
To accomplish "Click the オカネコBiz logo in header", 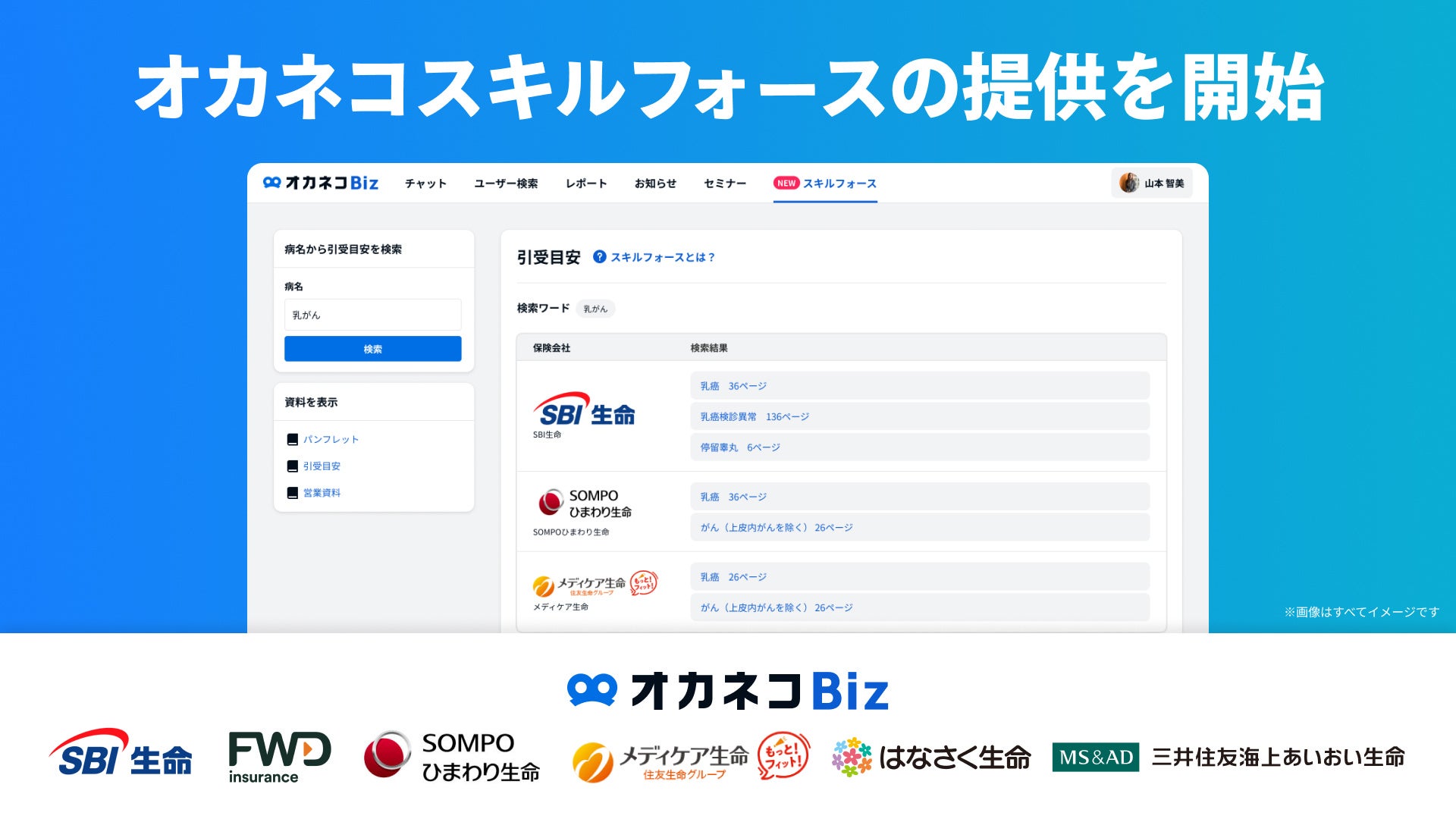I will (x=320, y=183).
